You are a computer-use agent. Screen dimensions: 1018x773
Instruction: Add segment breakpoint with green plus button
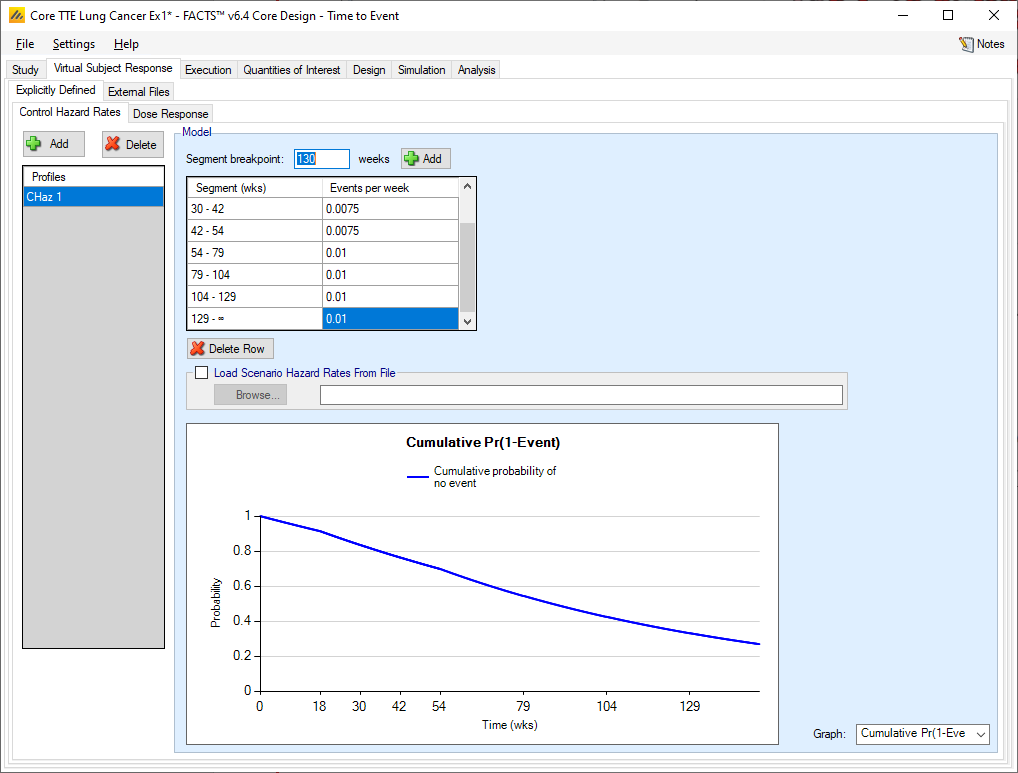(x=426, y=159)
